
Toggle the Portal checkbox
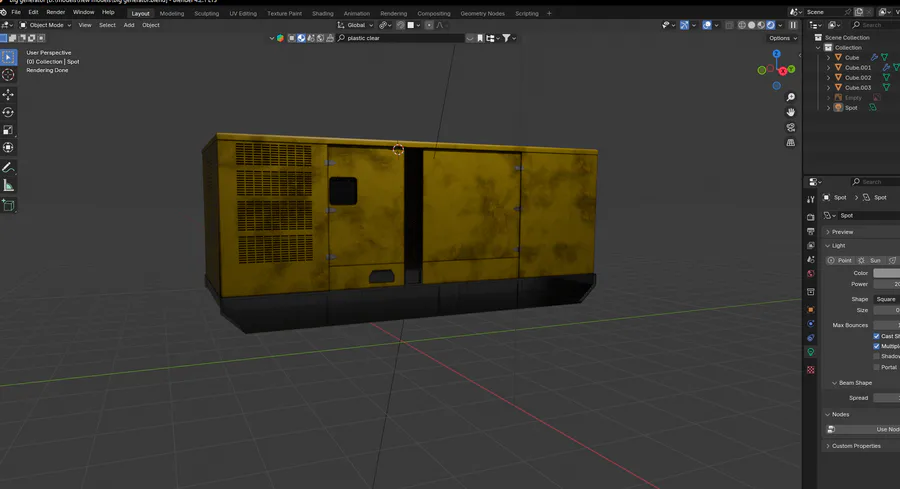876,367
